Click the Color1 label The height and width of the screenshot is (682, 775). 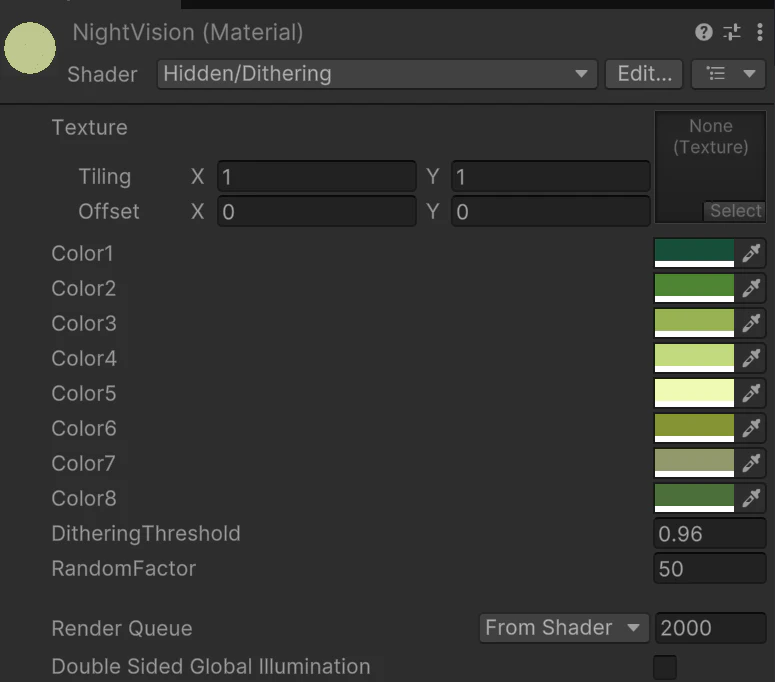tap(83, 254)
